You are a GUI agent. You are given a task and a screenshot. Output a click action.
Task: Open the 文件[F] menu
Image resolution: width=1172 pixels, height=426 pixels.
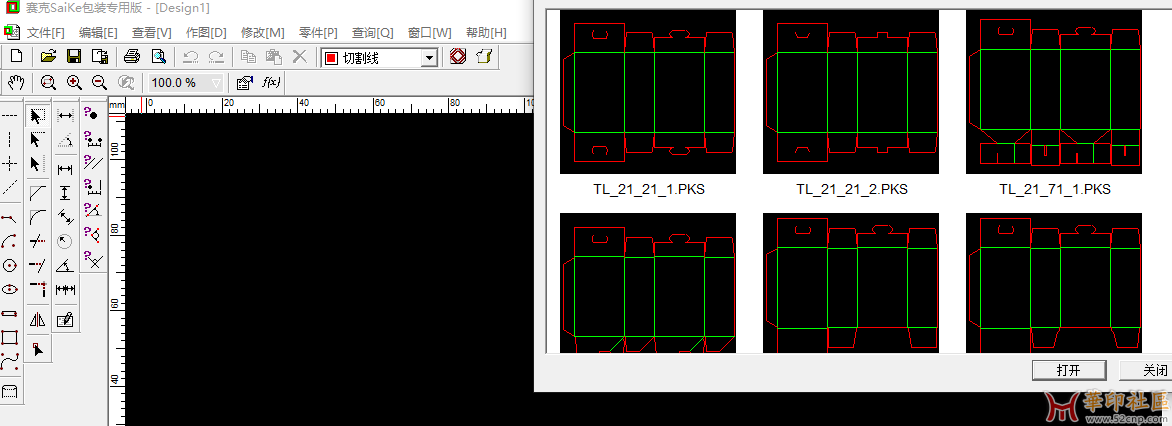(x=46, y=32)
